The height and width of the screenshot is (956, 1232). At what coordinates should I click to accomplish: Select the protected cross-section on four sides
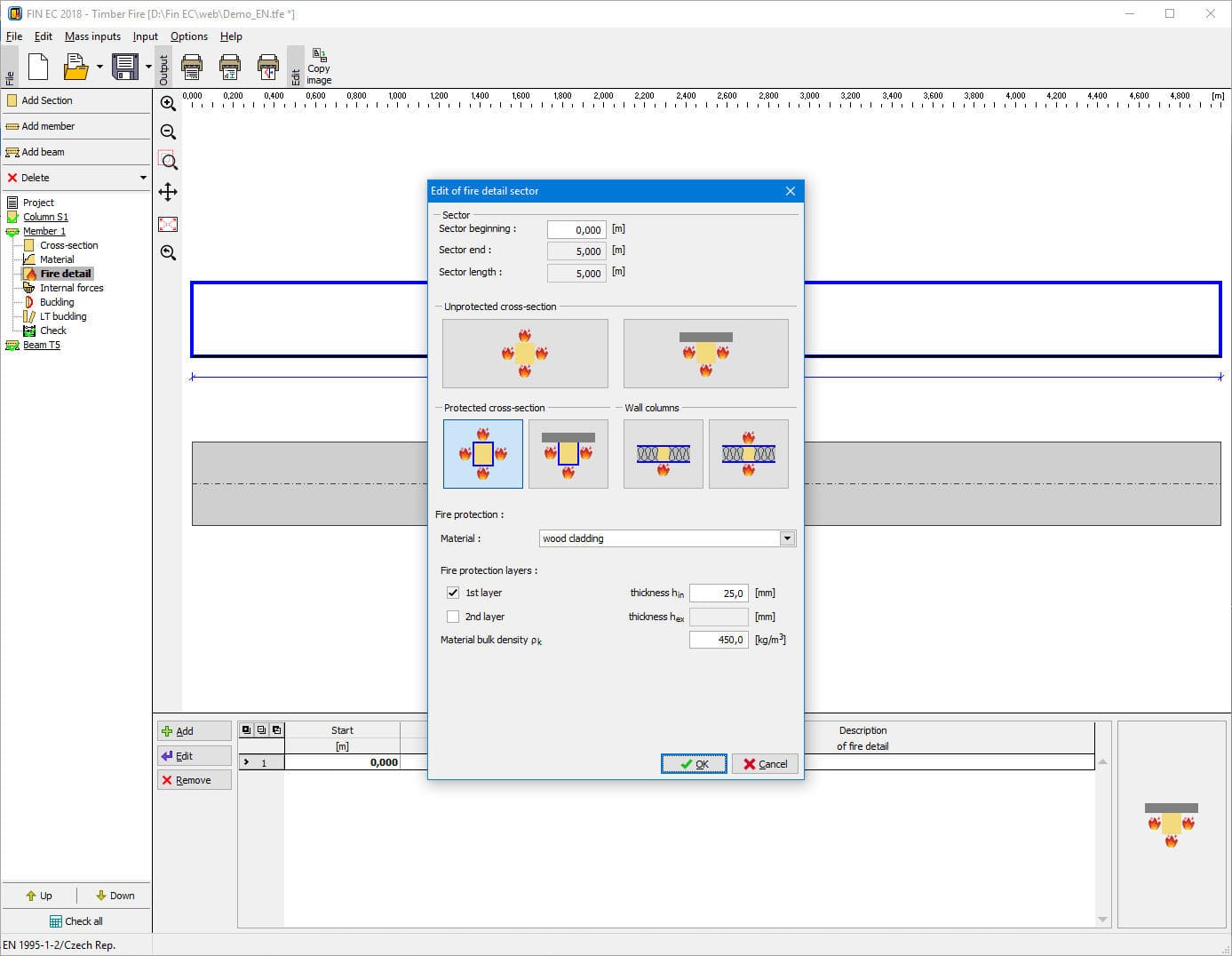(x=482, y=454)
